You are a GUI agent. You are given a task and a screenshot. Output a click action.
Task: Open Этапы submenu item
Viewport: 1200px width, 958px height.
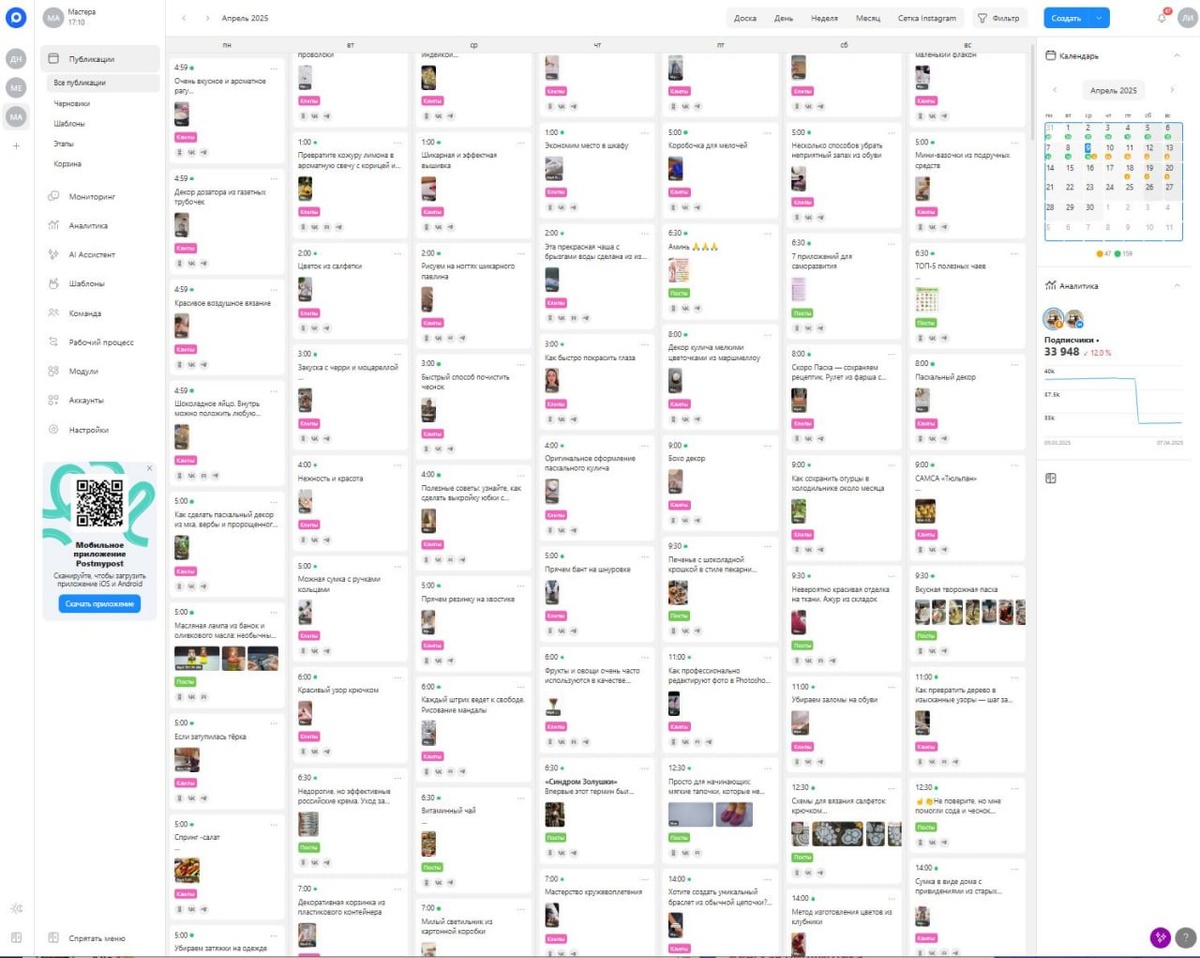pyautogui.click(x=64, y=144)
